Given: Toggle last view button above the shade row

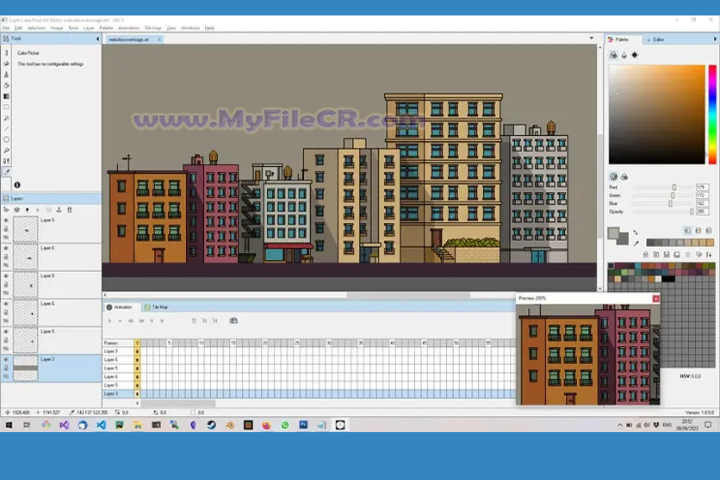Looking at the screenshot, I should pos(709,230).
